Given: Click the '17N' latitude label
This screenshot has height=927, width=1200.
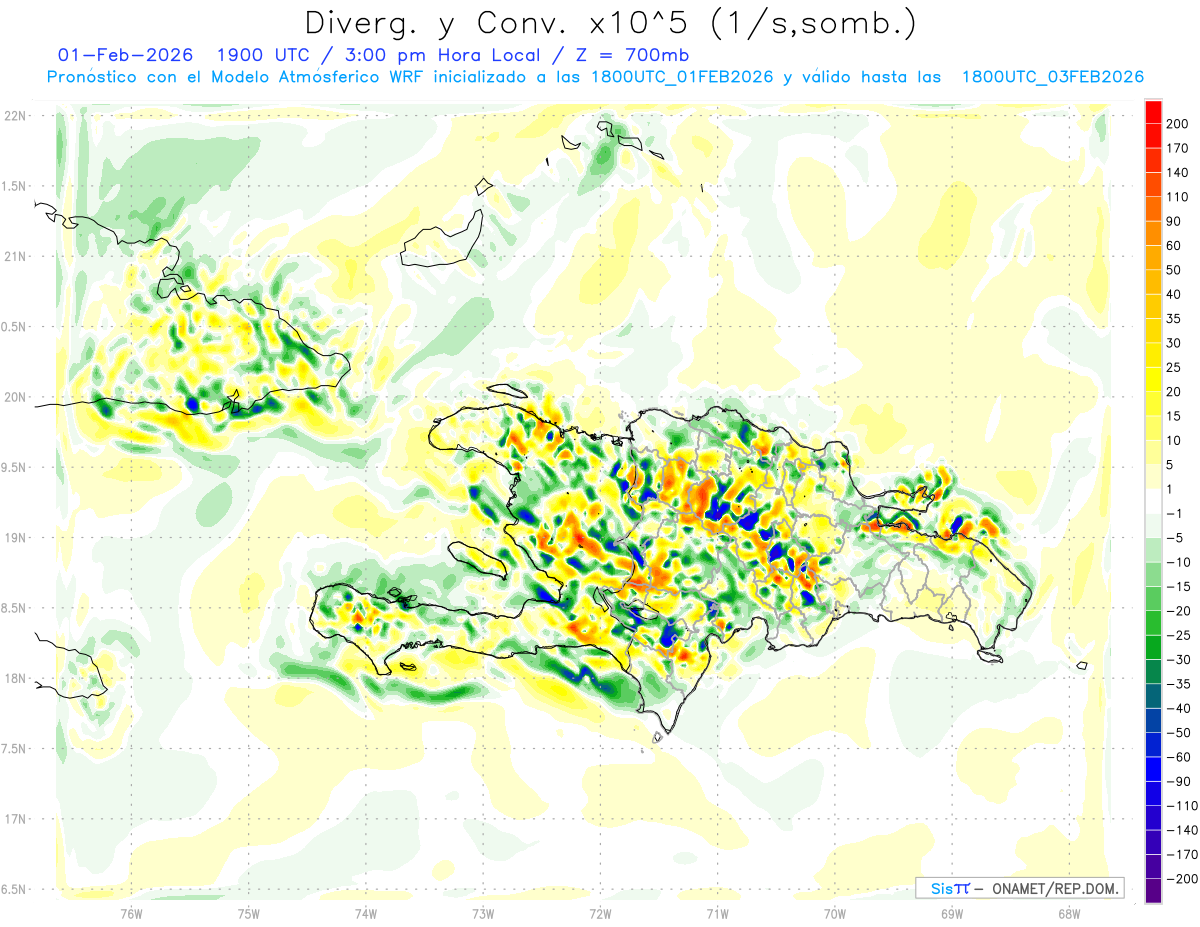Looking at the screenshot, I should click(x=15, y=819).
